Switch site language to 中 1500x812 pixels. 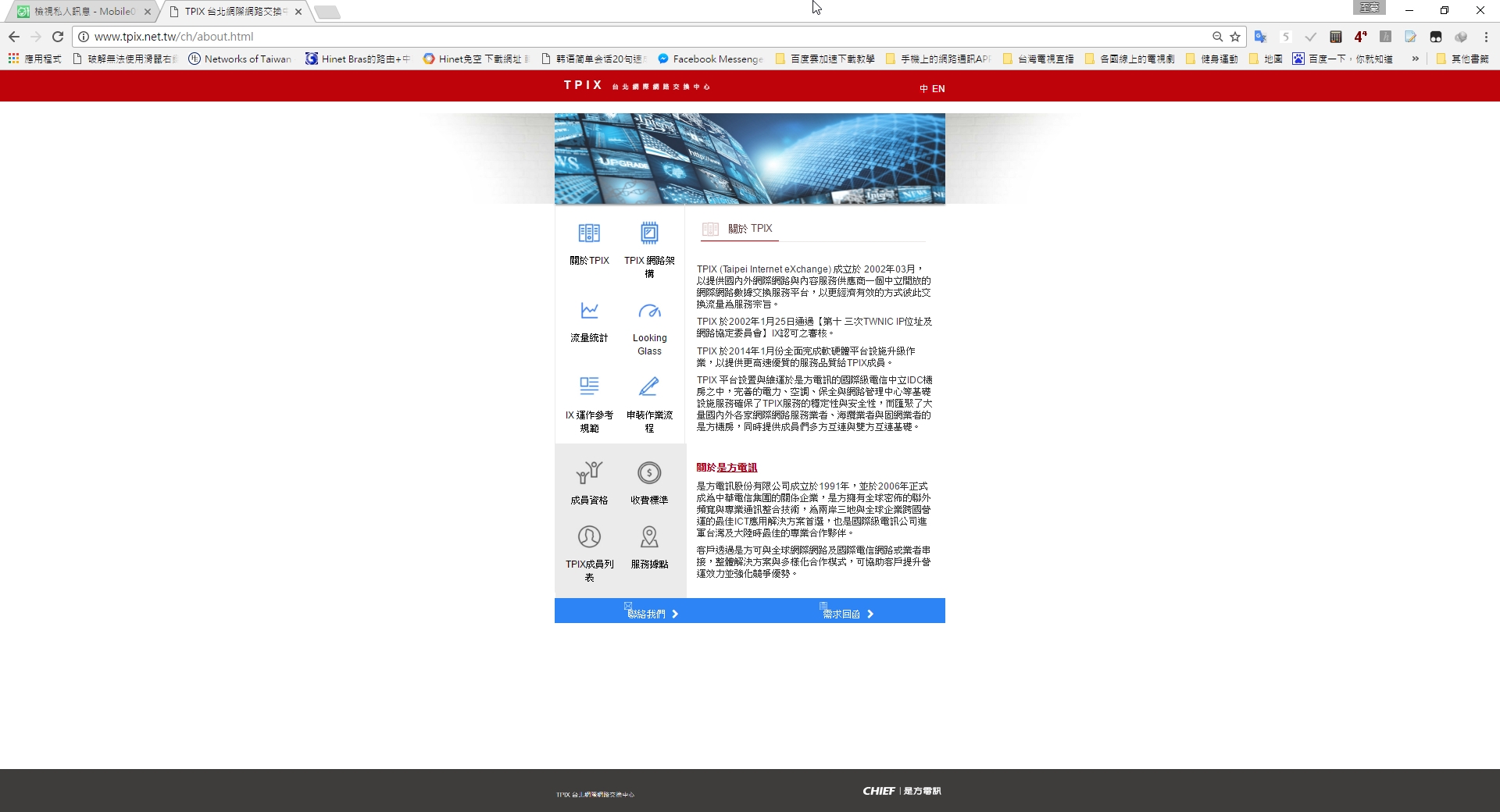(x=923, y=89)
